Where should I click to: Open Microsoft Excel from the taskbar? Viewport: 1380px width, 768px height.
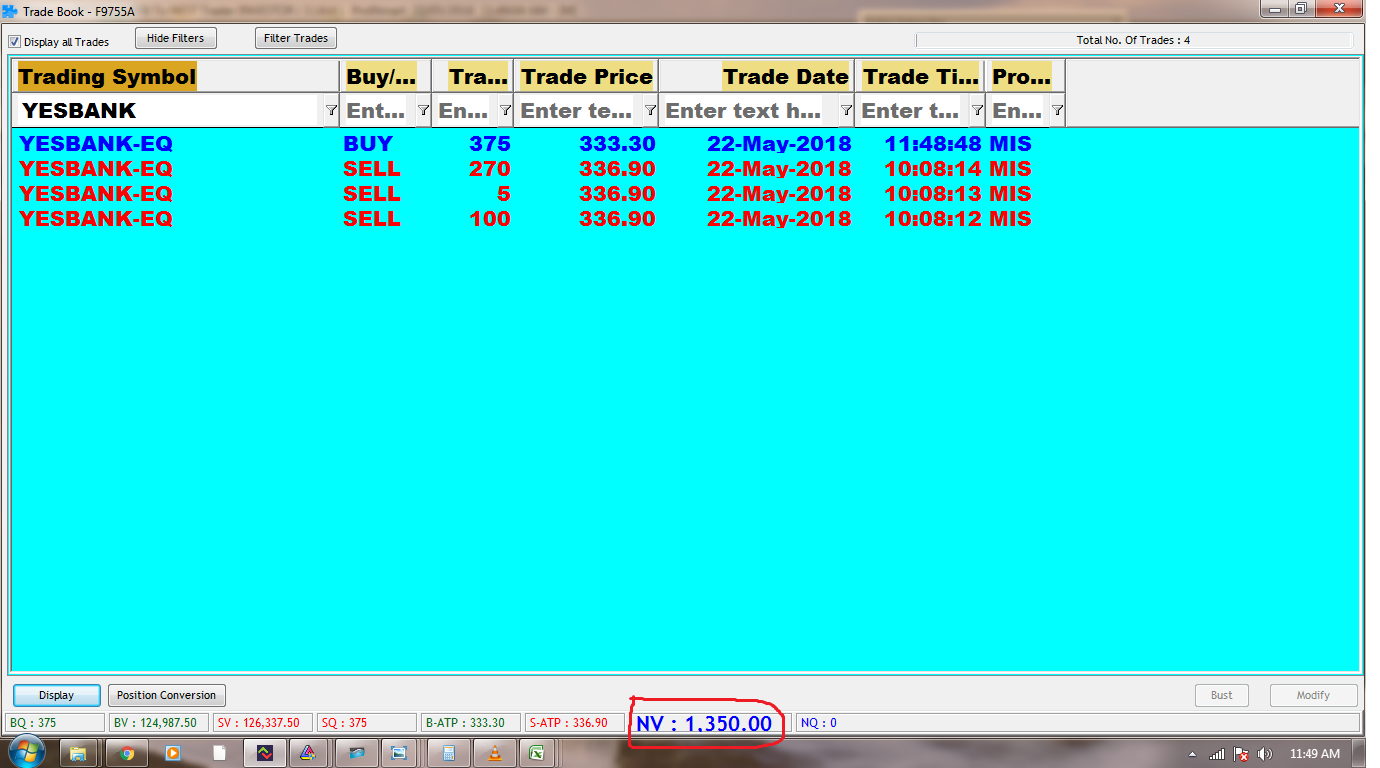pyautogui.click(x=538, y=753)
